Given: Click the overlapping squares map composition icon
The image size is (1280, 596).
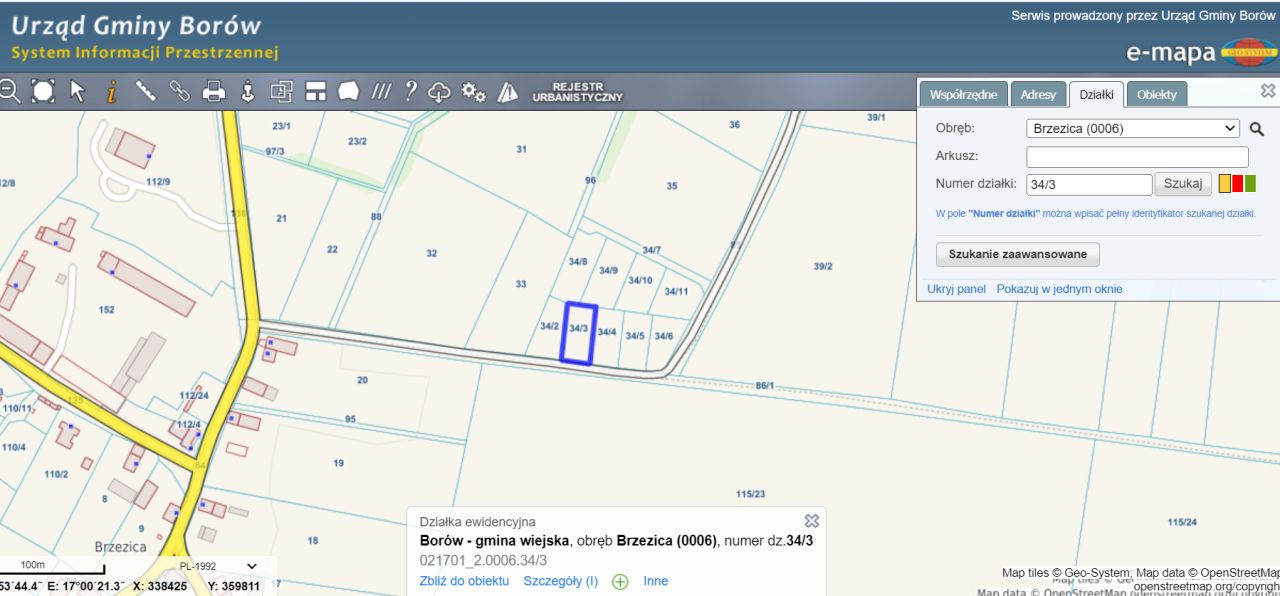Looking at the screenshot, I should pyautogui.click(x=282, y=91).
